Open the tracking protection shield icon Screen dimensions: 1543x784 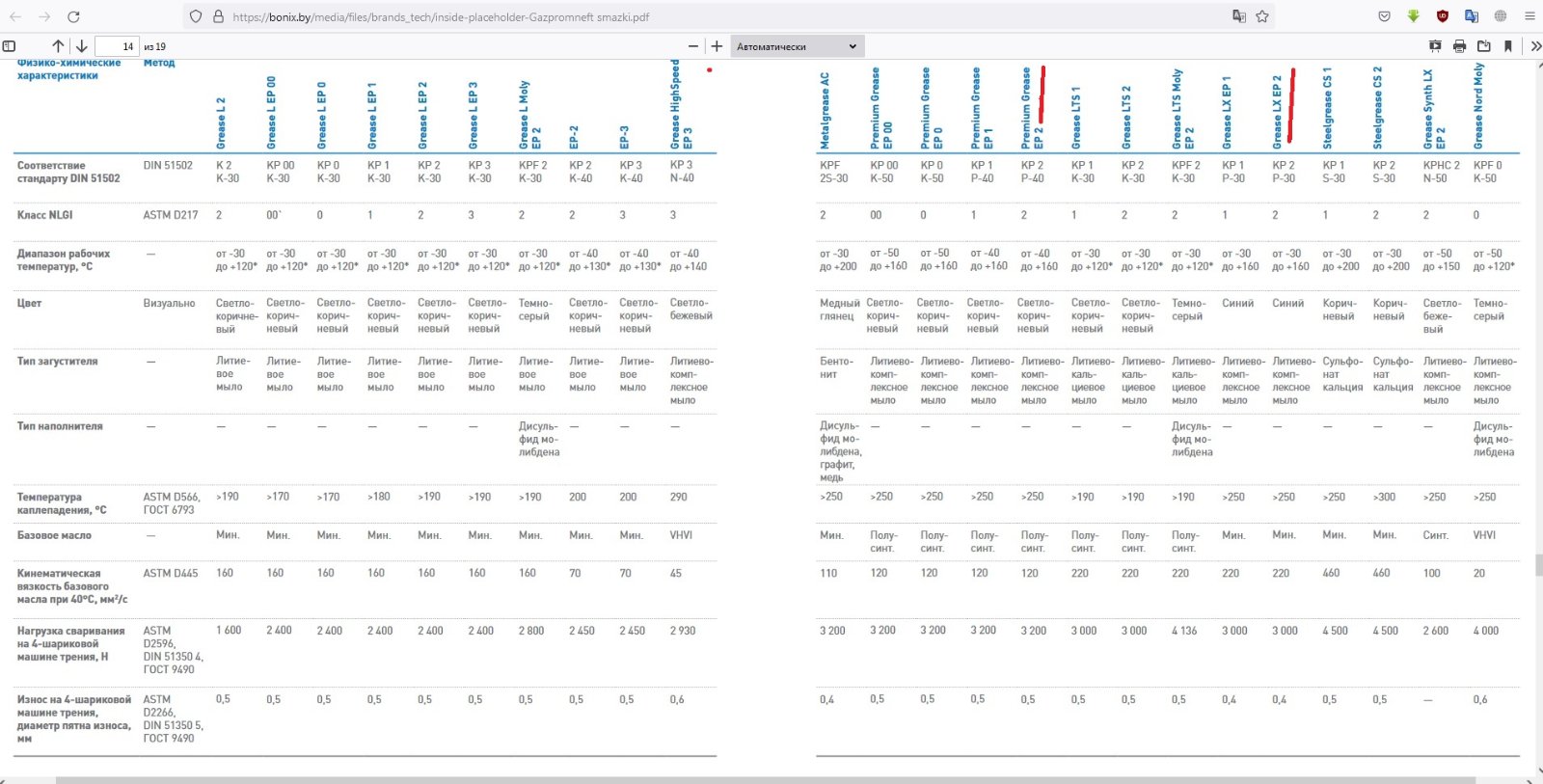tap(196, 16)
